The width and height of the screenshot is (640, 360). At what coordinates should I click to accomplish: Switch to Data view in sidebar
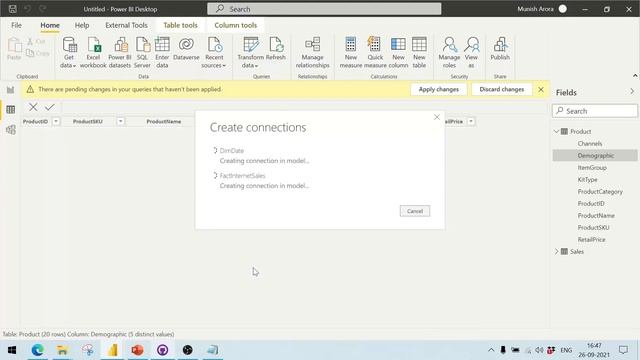click(x=11, y=109)
